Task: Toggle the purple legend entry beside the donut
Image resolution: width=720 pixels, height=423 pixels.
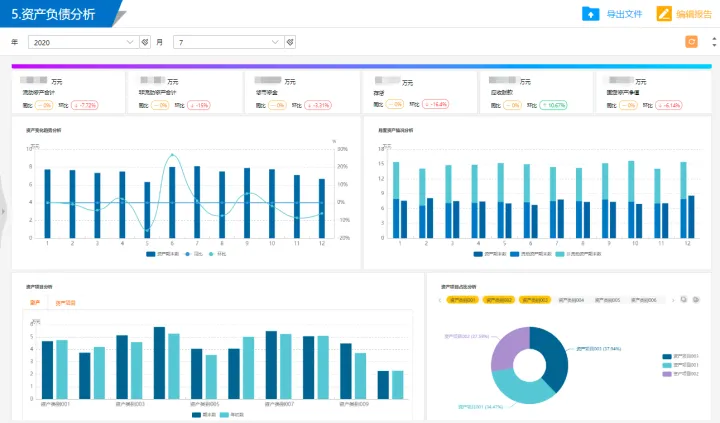Action: (x=681, y=374)
